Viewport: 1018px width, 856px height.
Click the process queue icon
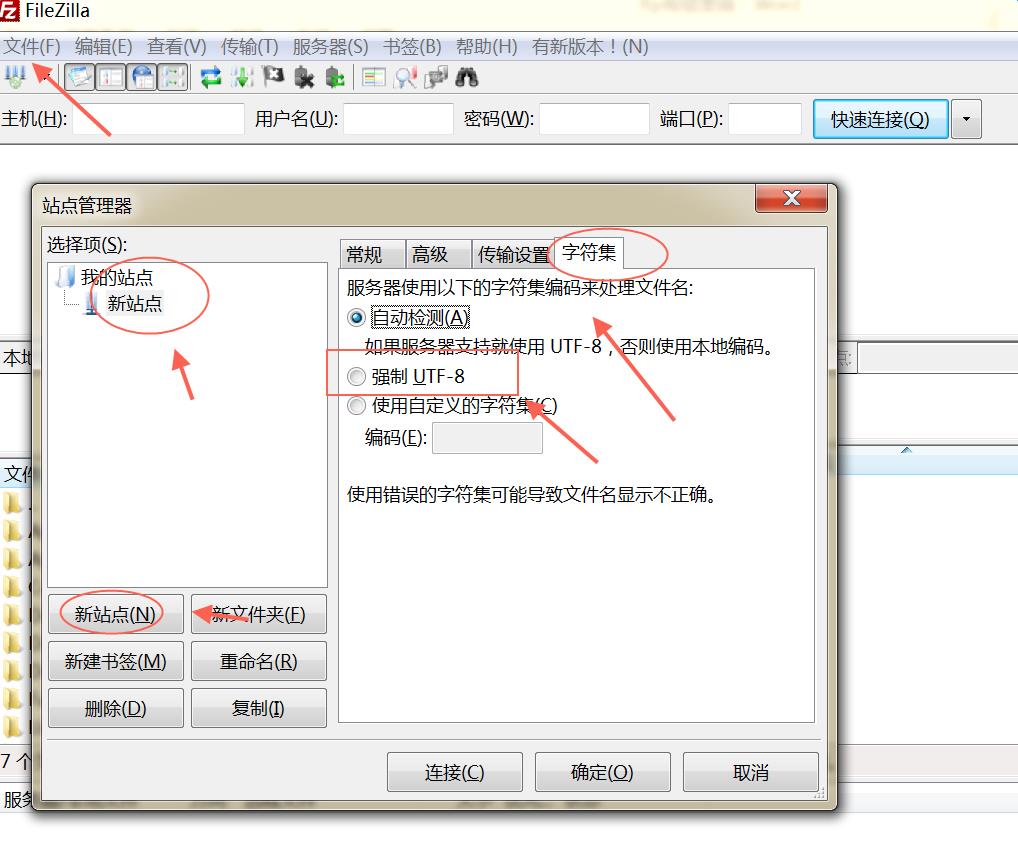(x=241, y=77)
